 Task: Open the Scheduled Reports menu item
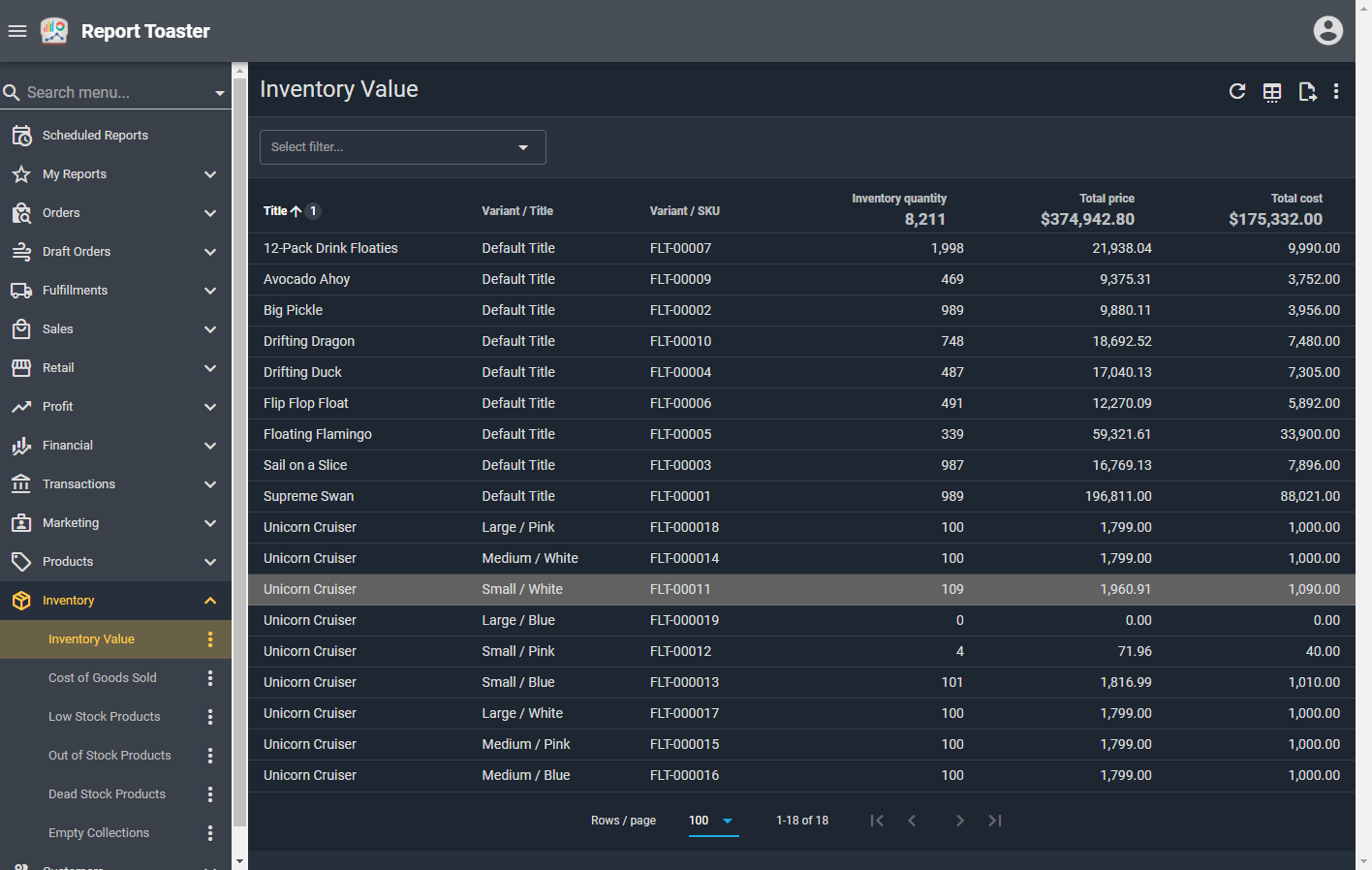point(95,136)
